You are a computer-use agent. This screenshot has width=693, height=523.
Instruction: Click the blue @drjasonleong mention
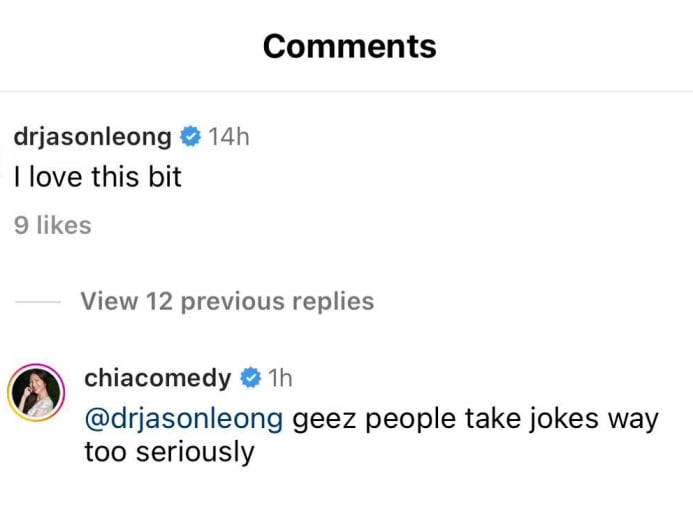point(184,418)
